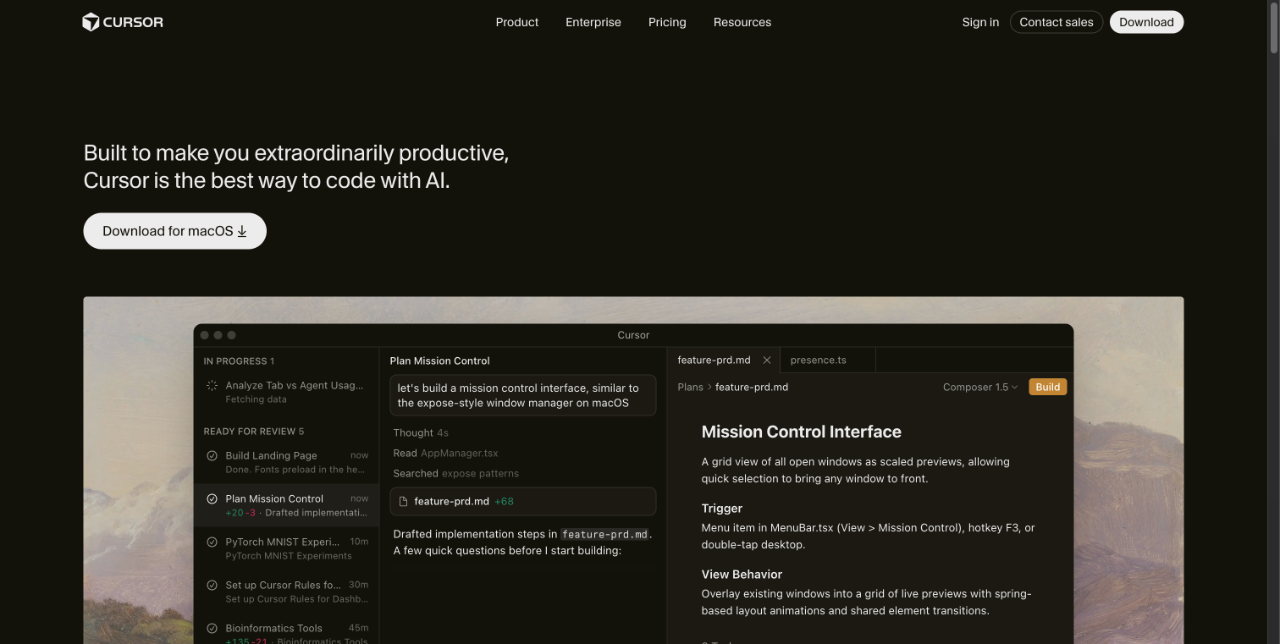
Task: Close the feature-prd.md editor tab
Action: click(767, 359)
